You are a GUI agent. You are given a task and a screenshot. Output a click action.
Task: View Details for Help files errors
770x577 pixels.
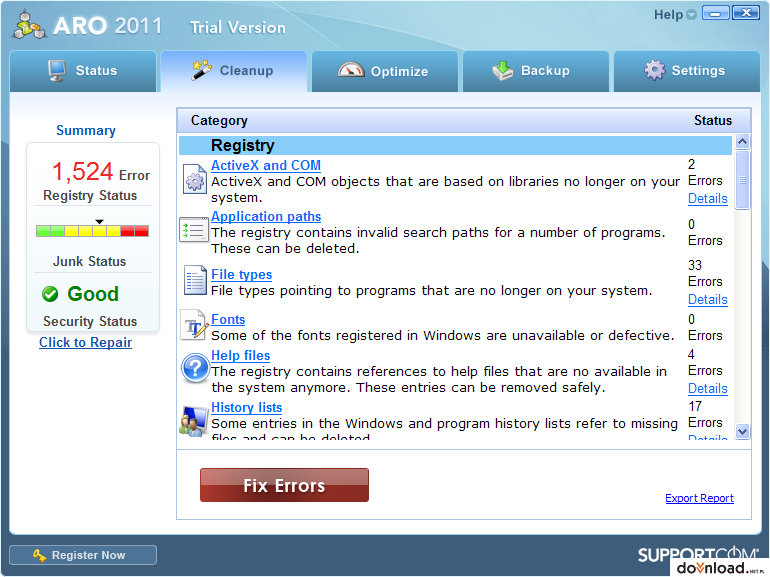point(708,388)
